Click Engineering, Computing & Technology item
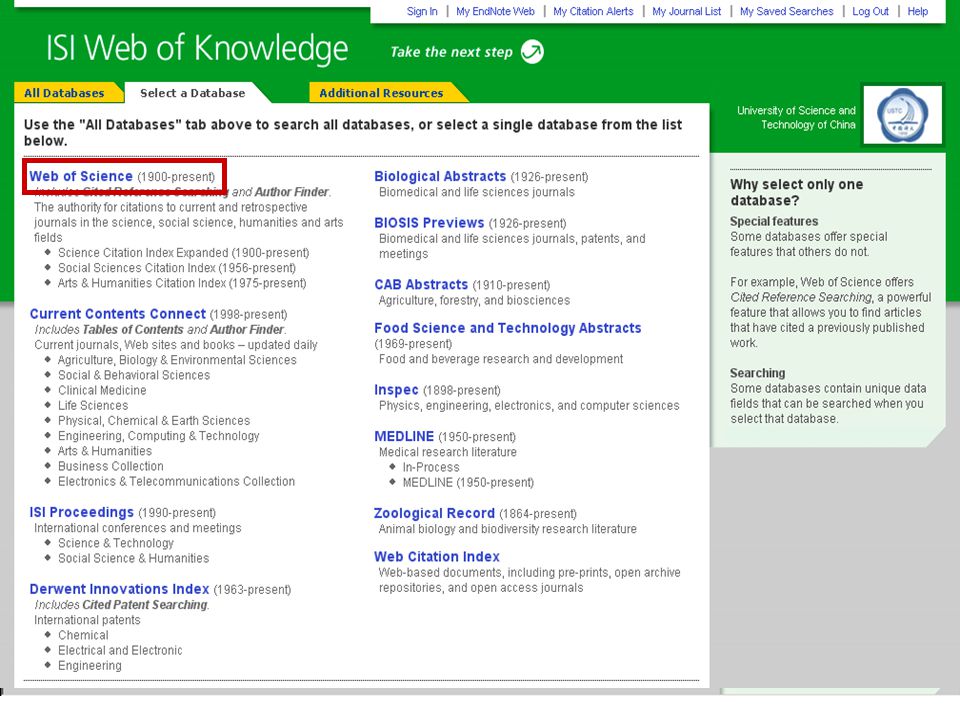 click(x=159, y=436)
